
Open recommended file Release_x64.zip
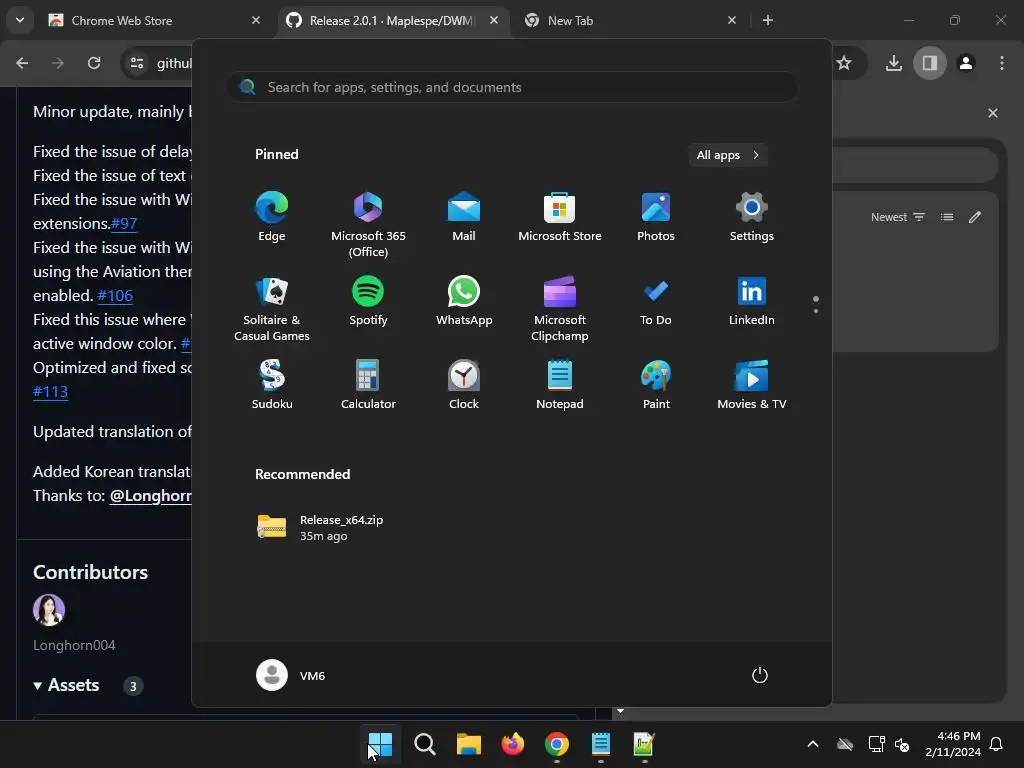pyautogui.click(x=320, y=528)
